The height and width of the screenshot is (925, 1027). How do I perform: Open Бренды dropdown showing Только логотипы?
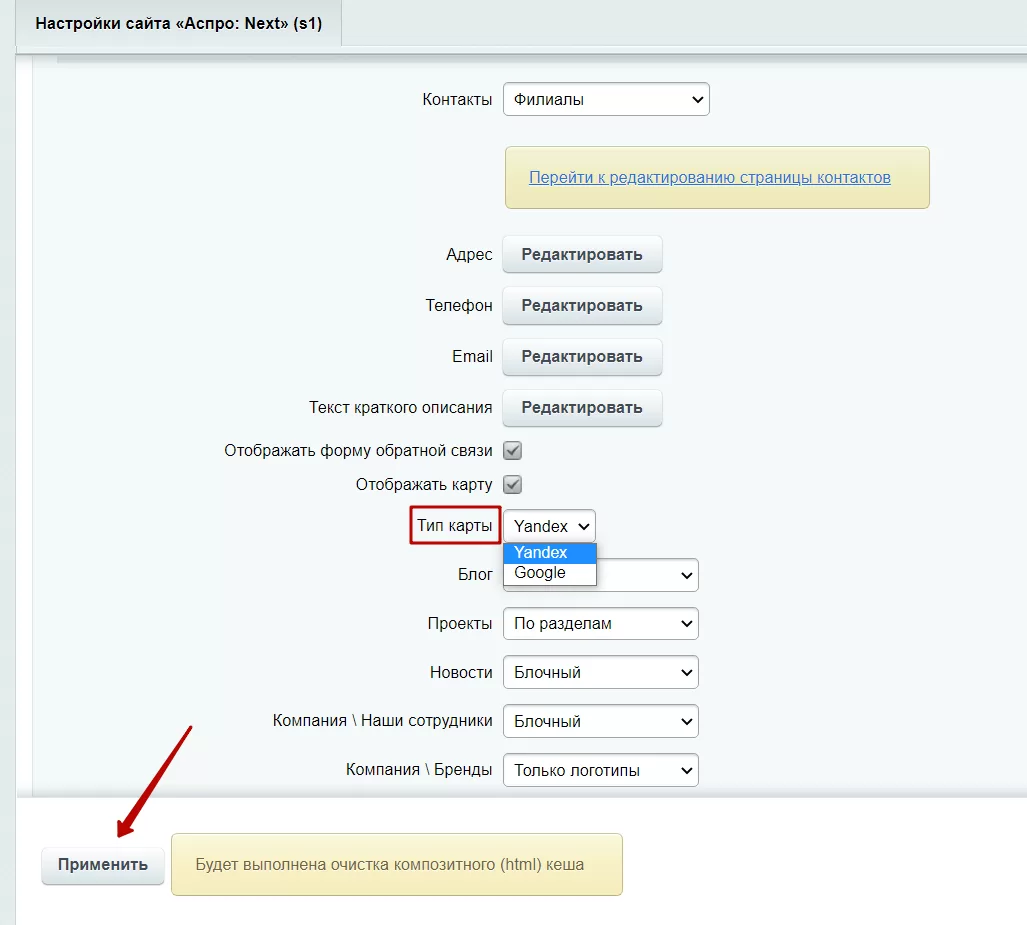(x=601, y=770)
